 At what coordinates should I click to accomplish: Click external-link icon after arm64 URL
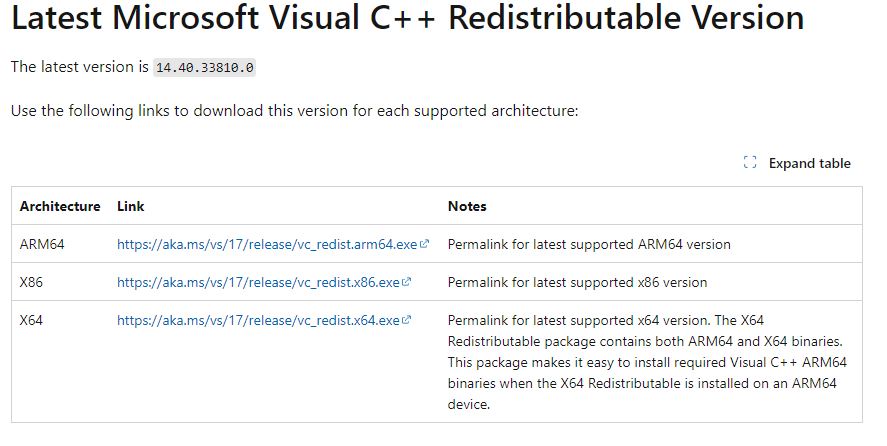424,244
